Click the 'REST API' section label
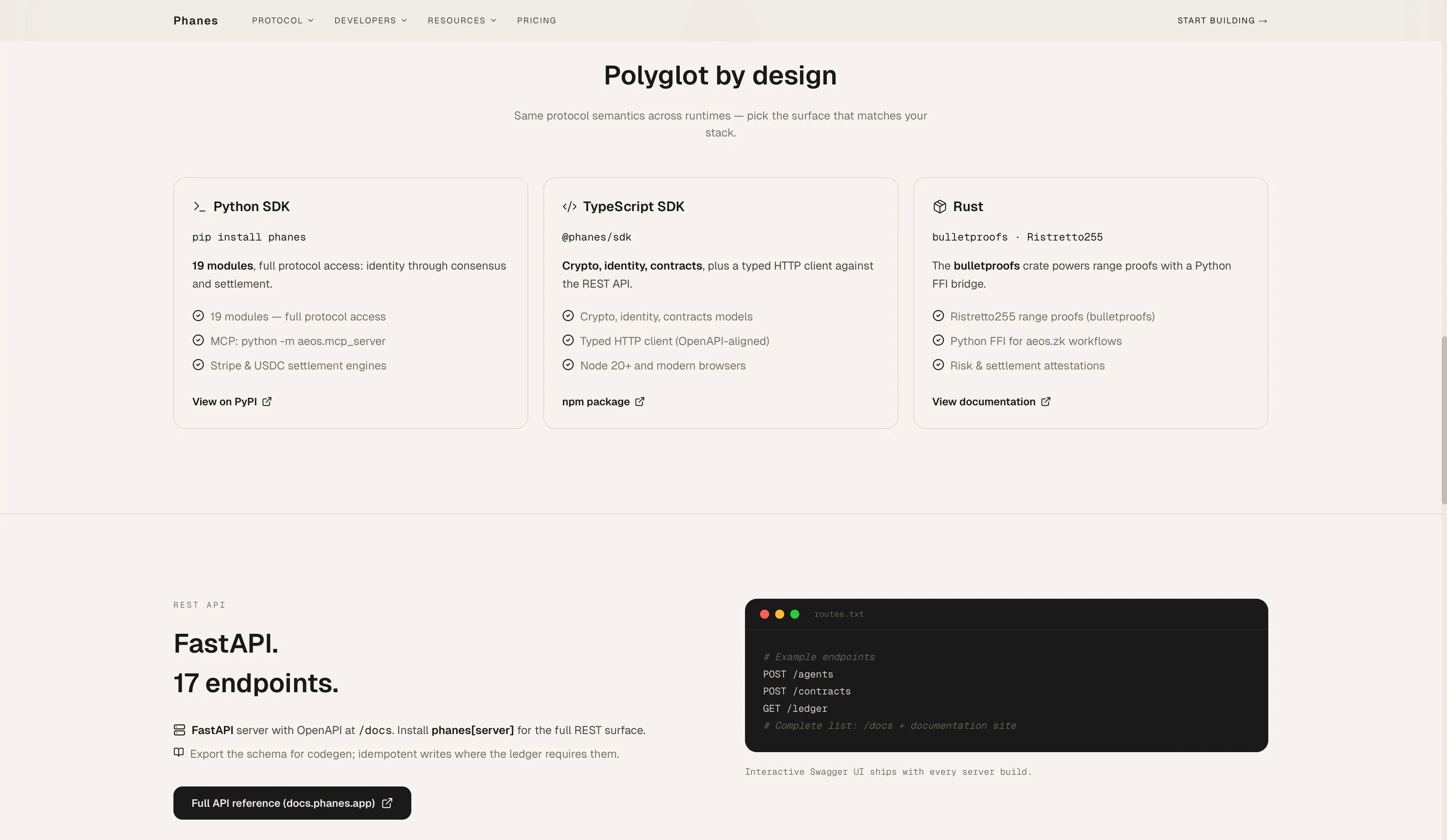Screen dimensions: 1447x840 tap(199, 605)
